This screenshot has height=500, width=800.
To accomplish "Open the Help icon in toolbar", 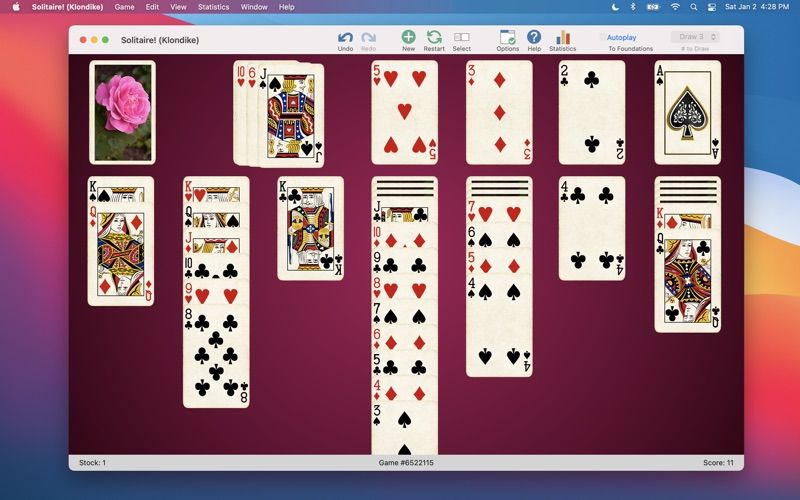I will [x=534, y=38].
